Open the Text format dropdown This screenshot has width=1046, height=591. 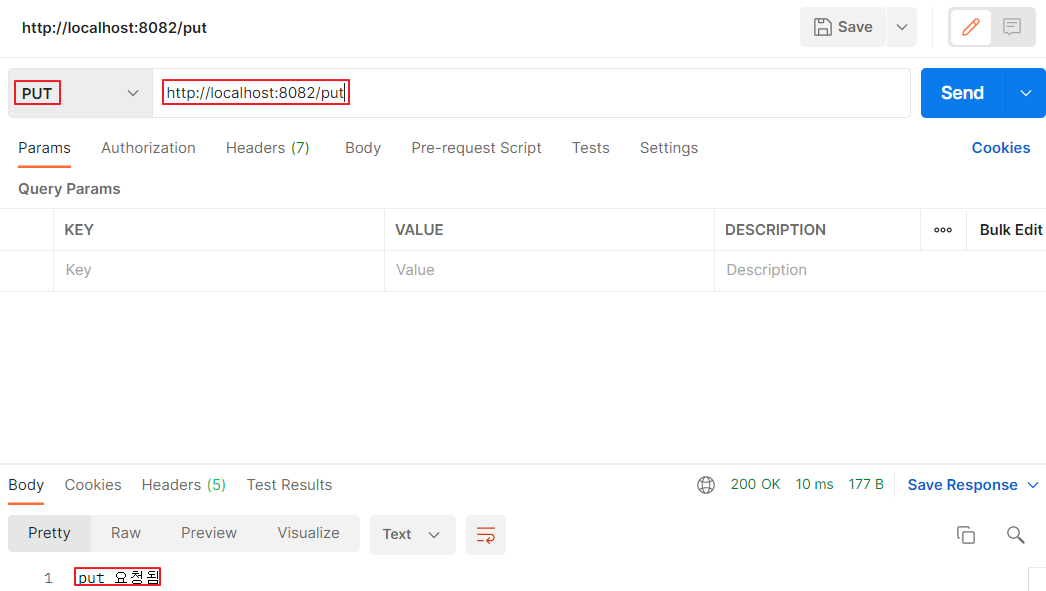[412, 534]
